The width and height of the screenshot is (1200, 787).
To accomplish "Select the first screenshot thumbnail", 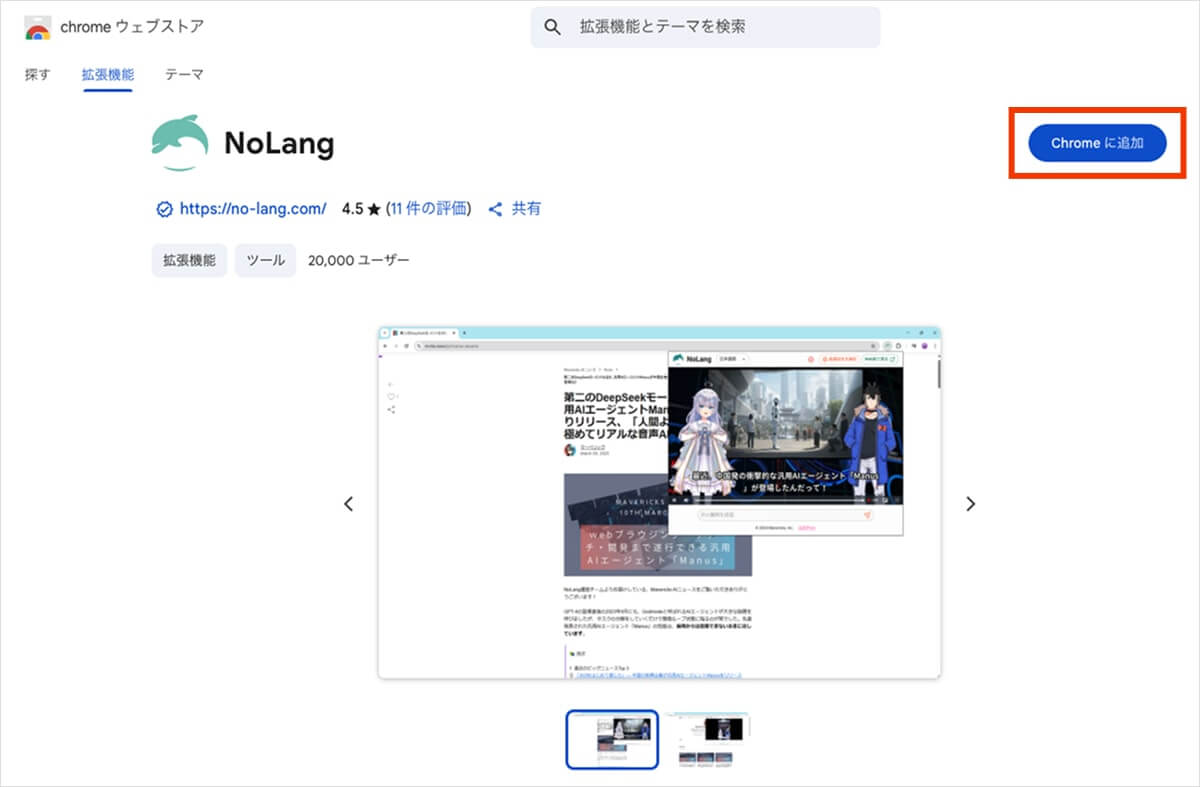I will pos(612,739).
